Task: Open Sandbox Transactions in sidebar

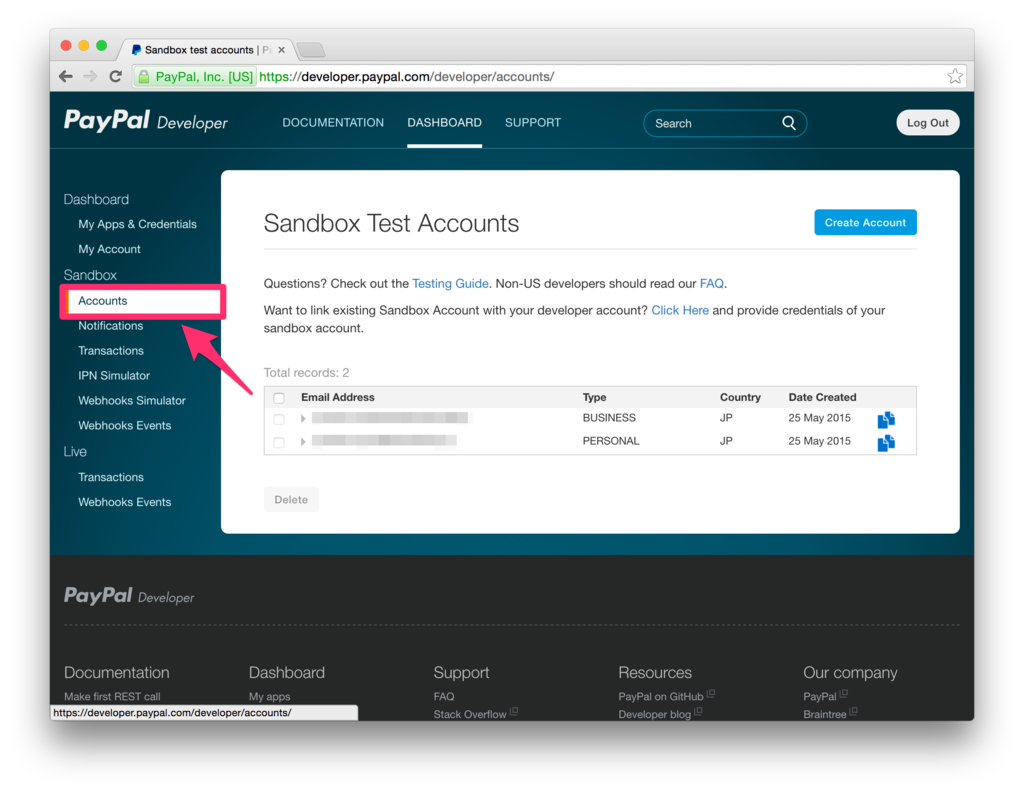Action: point(111,351)
